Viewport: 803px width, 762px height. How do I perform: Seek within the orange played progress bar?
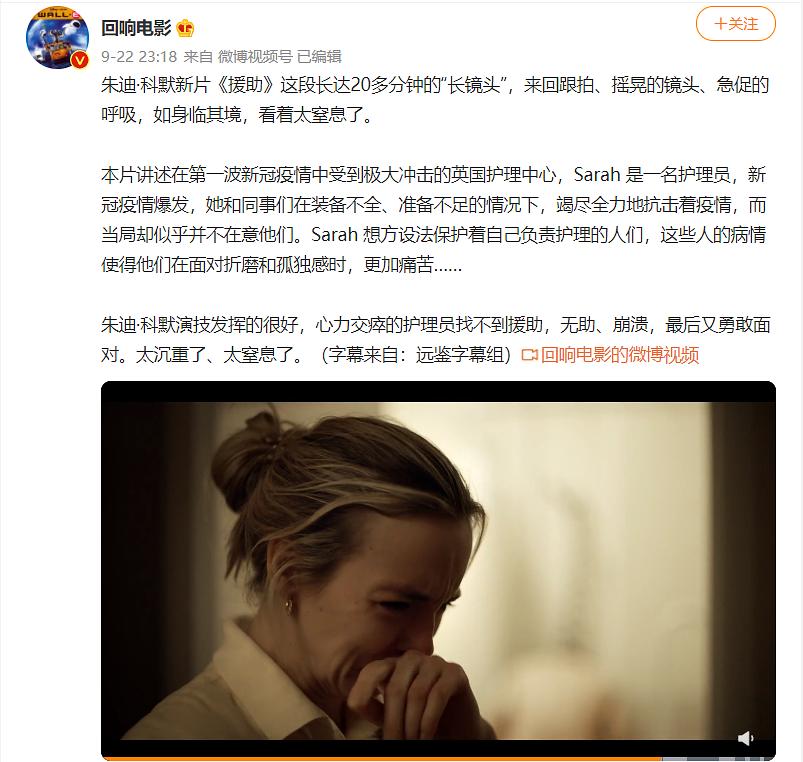pos(381,759)
